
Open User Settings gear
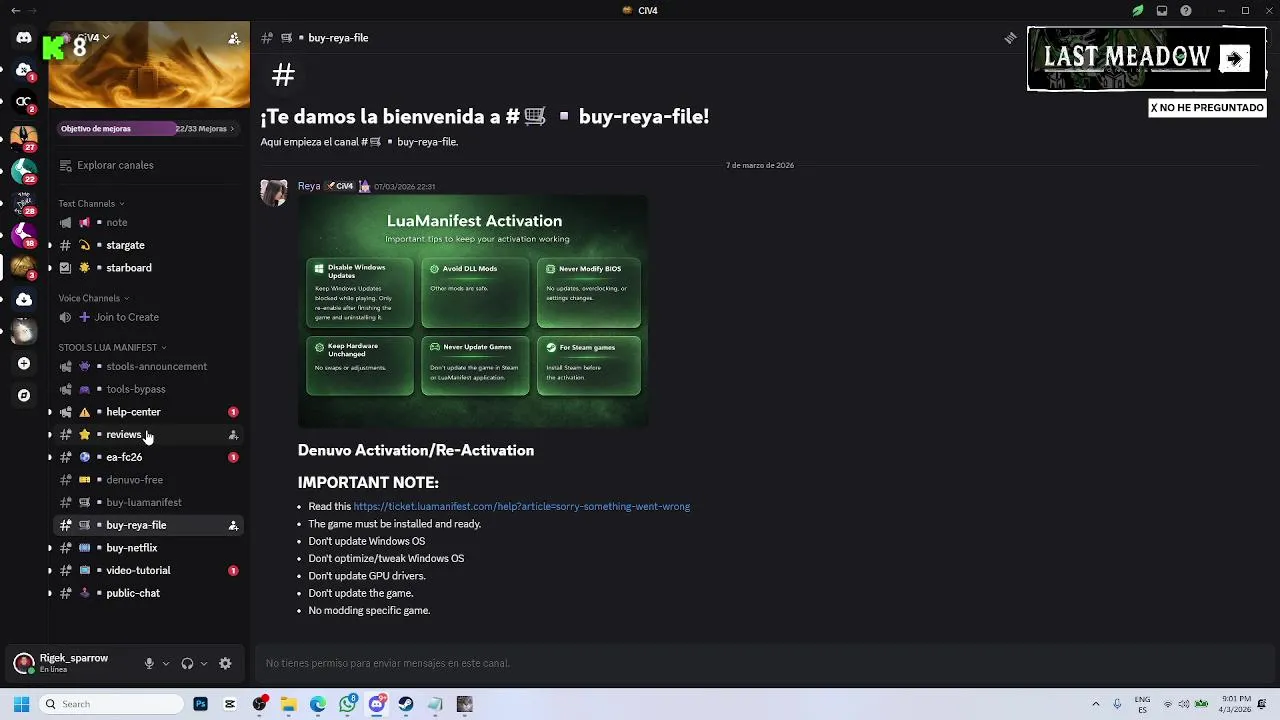click(x=225, y=663)
